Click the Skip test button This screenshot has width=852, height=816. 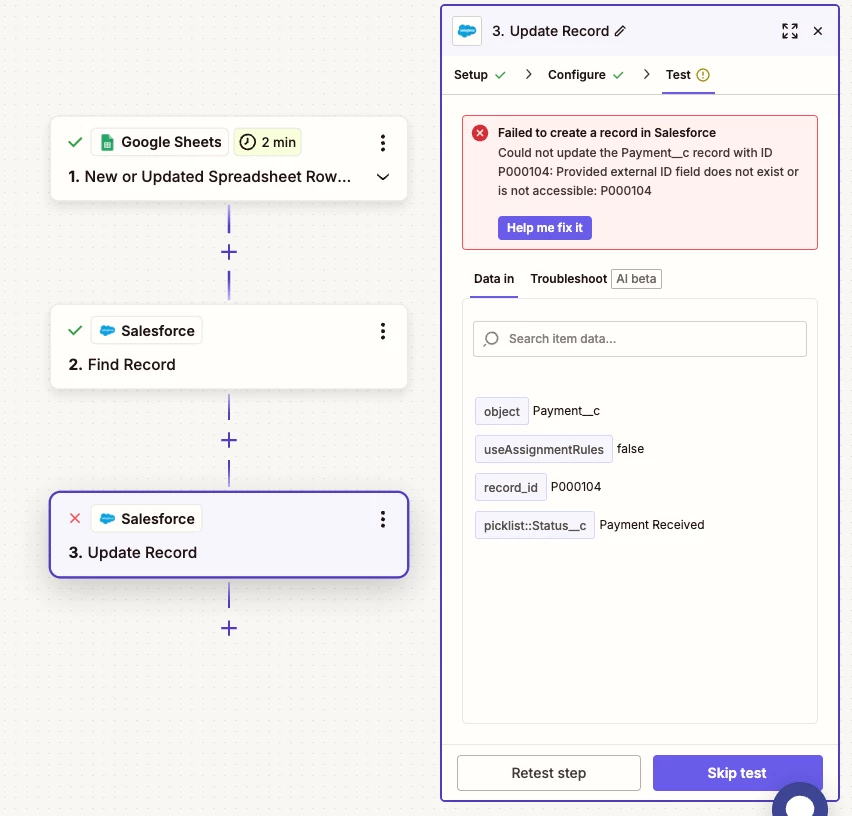pos(737,773)
